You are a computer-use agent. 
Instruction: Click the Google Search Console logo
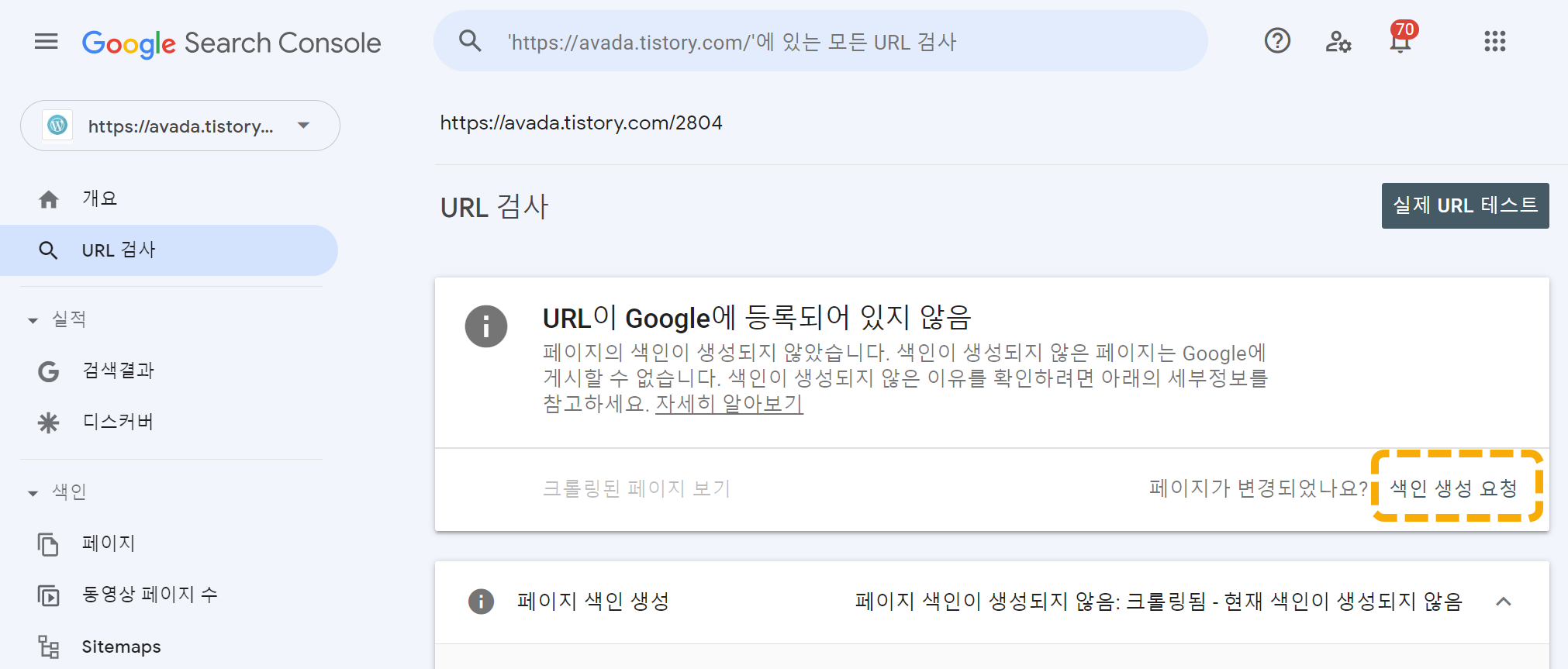[231, 43]
